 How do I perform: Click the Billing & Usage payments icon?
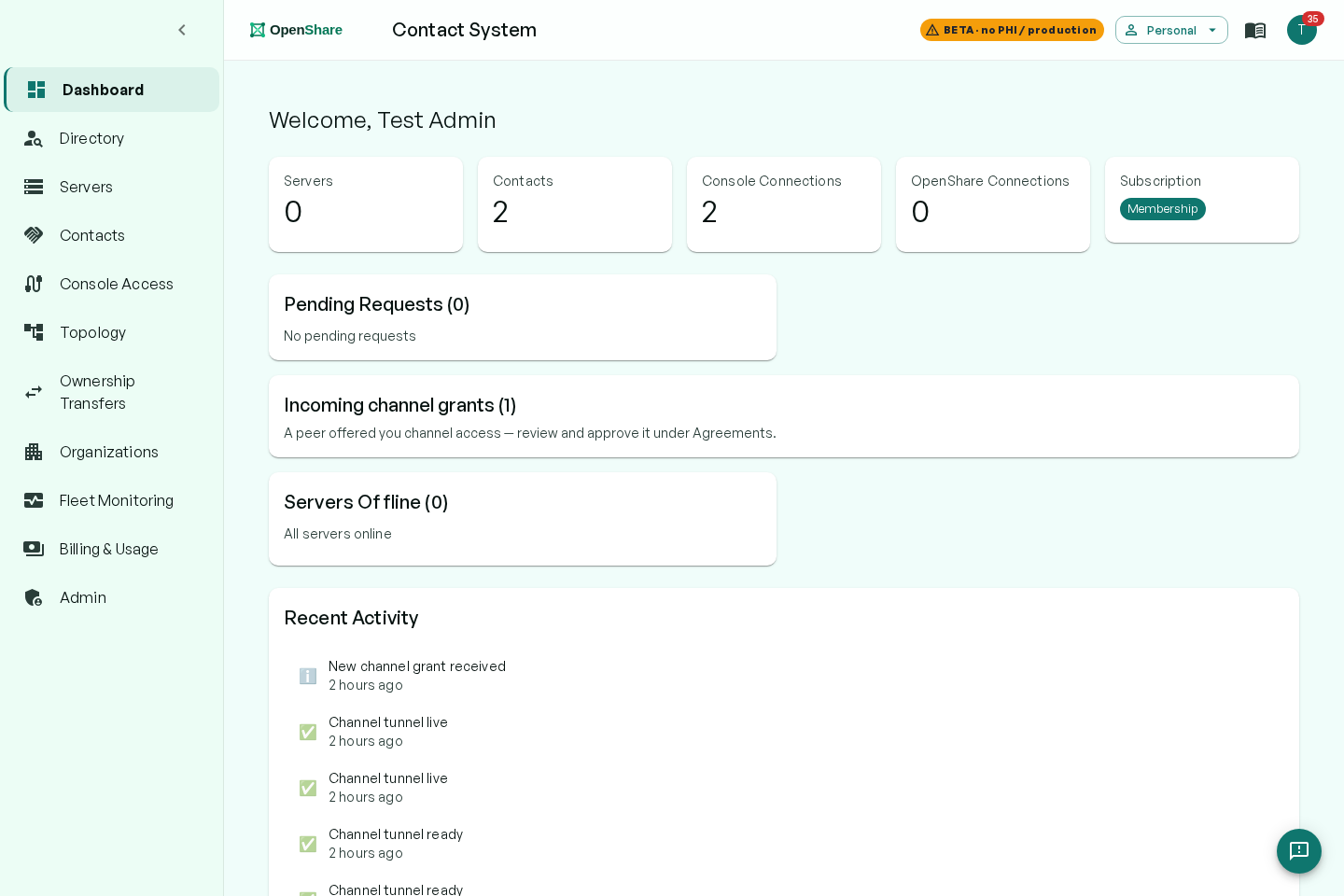[x=34, y=549]
